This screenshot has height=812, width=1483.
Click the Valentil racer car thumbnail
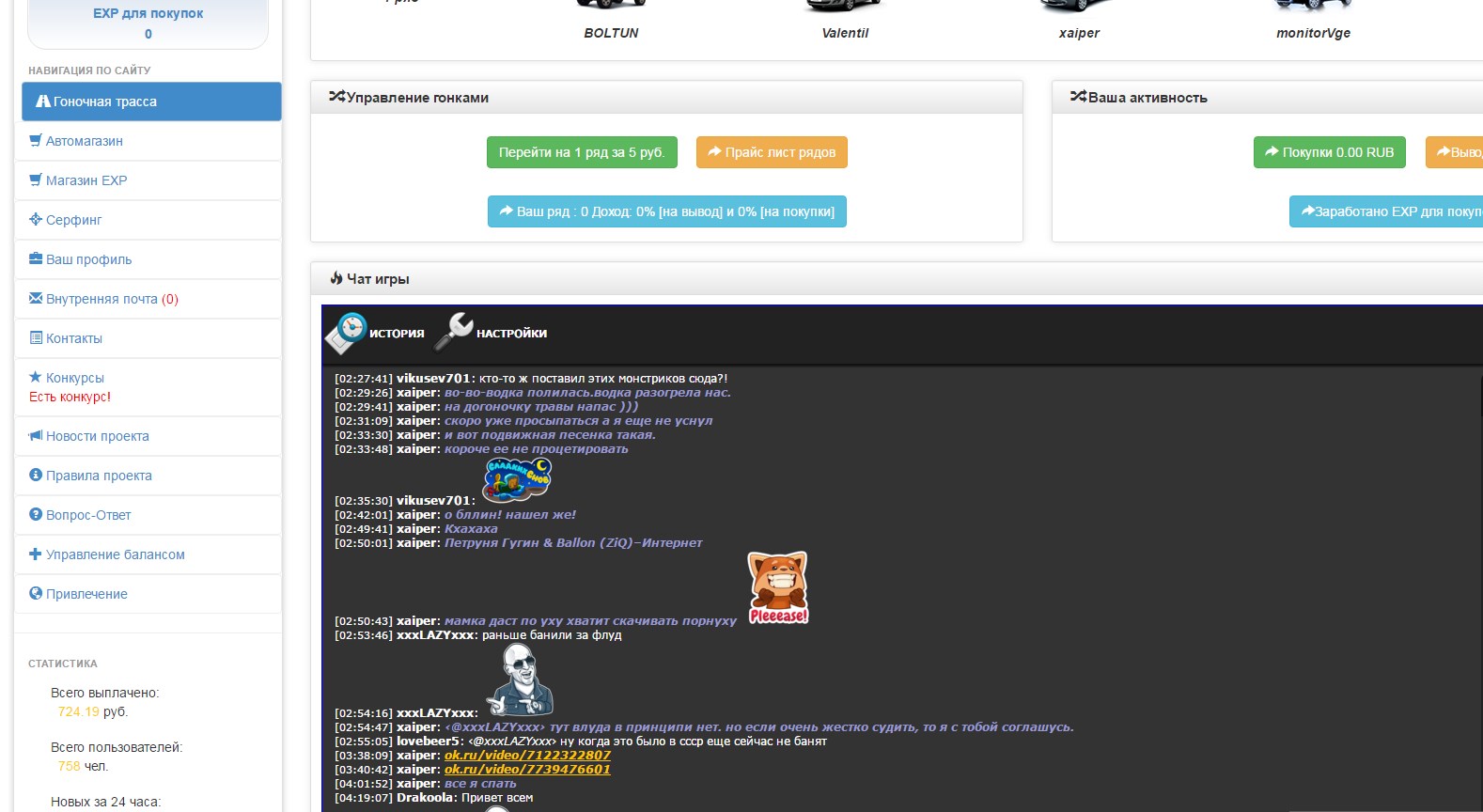pos(844,8)
